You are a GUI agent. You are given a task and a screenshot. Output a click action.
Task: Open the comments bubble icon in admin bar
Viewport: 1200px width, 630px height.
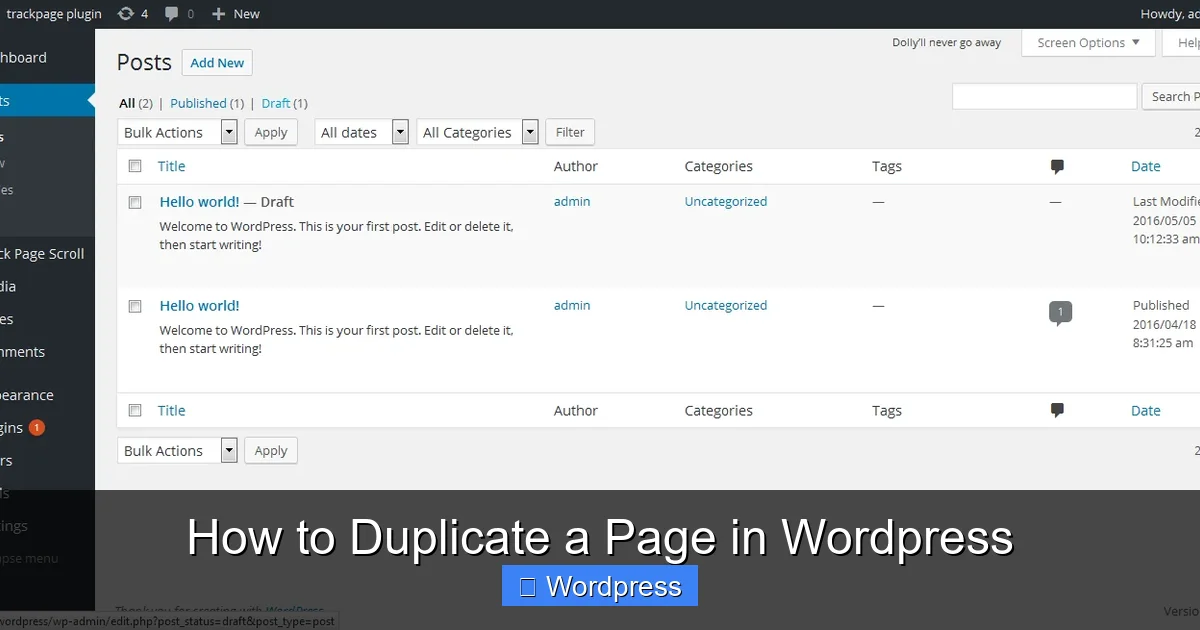pyautogui.click(x=172, y=14)
